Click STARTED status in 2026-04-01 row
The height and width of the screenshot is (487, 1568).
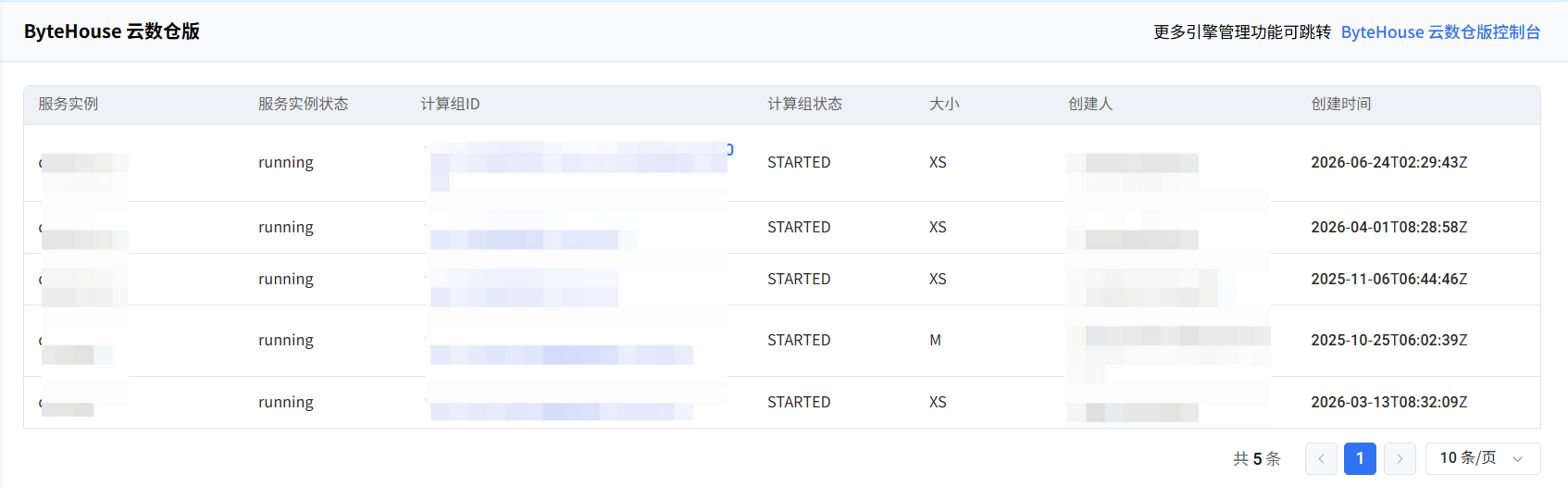click(799, 227)
